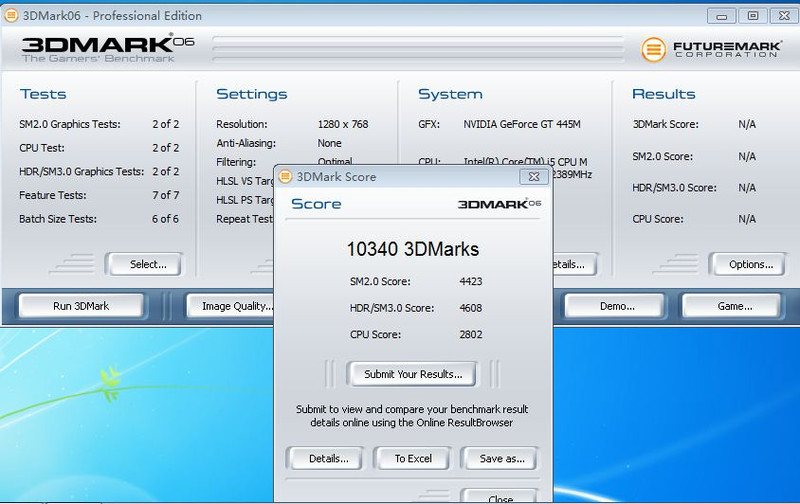Click the Intel Core i5 CPU text

(x=525, y=162)
